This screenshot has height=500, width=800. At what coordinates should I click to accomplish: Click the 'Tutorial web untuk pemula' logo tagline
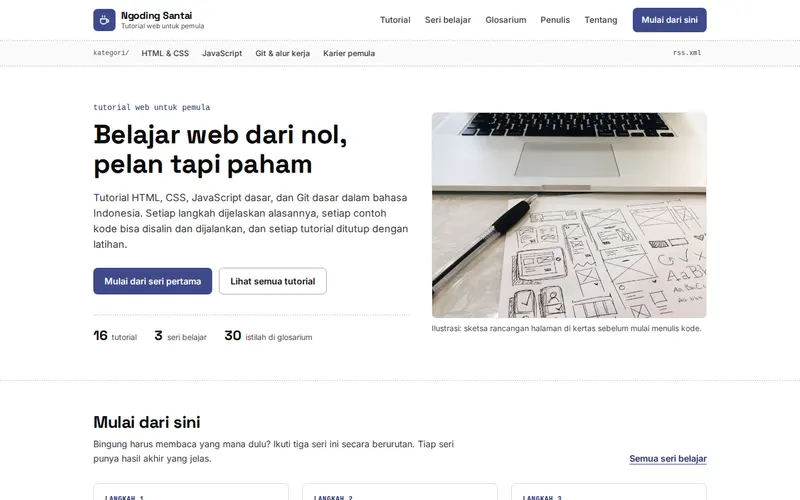click(x=162, y=26)
